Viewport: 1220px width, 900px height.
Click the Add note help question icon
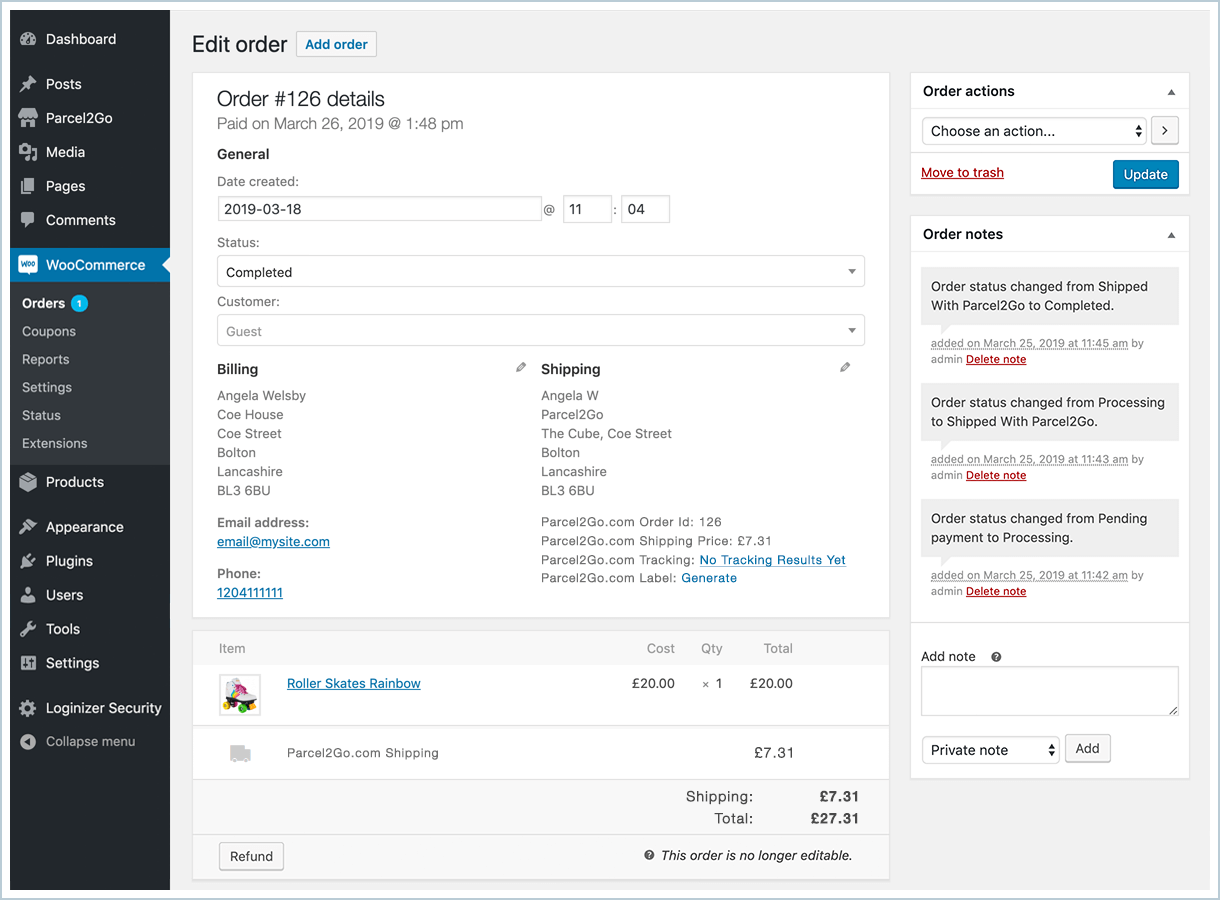(x=996, y=657)
